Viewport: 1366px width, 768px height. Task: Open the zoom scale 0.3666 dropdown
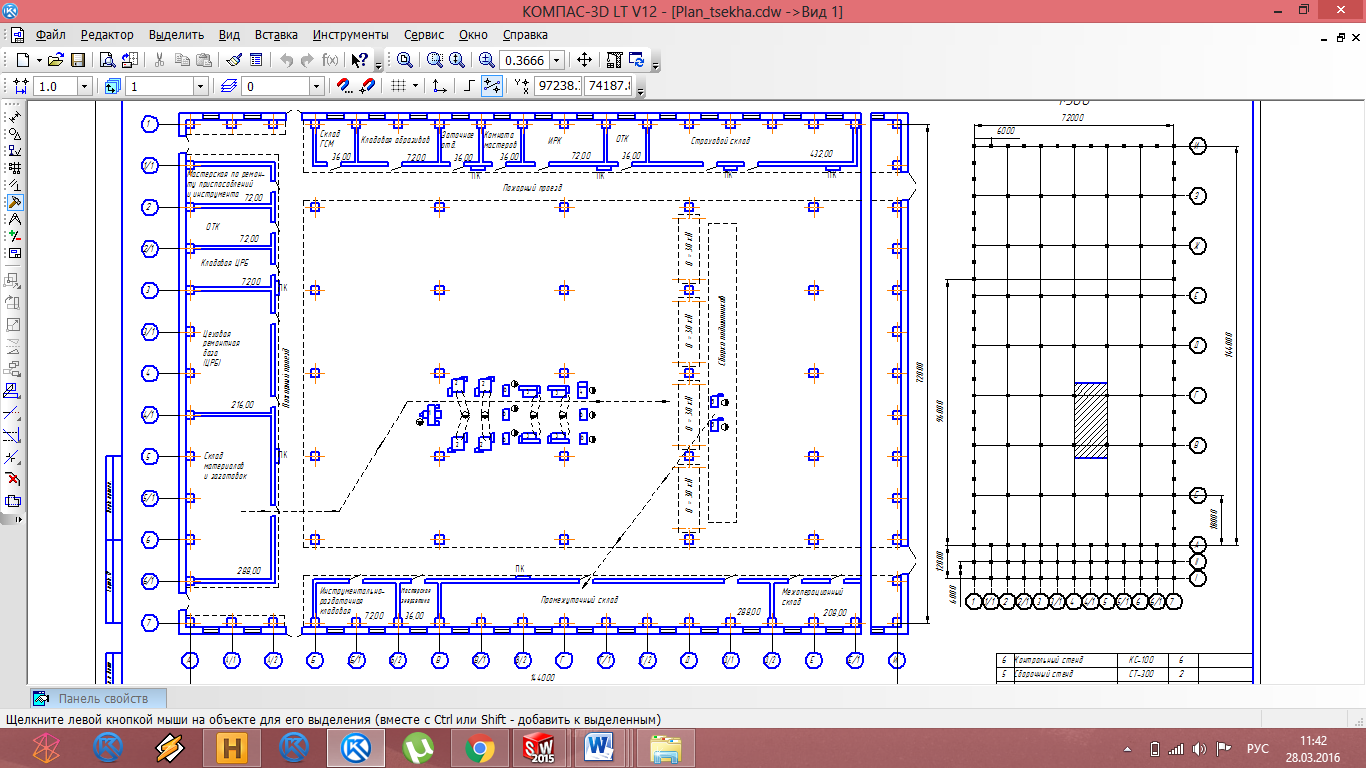pos(557,60)
